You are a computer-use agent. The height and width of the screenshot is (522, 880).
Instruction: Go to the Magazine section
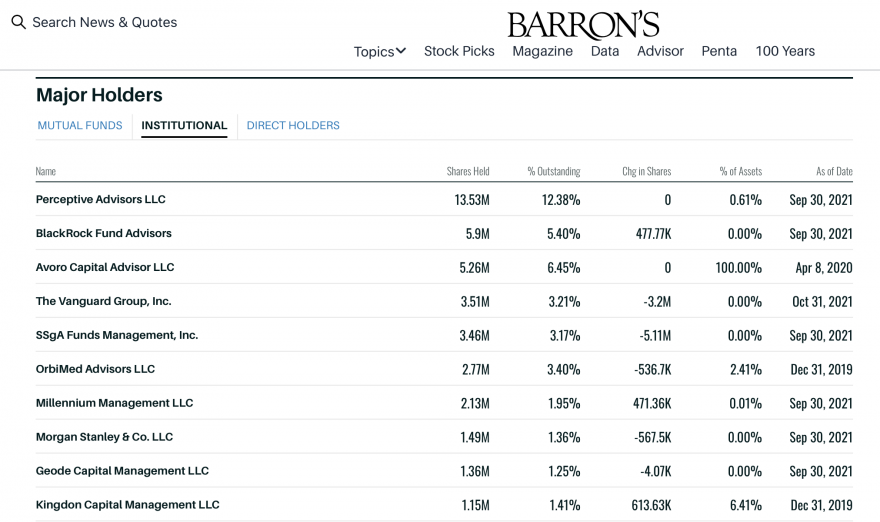coord(542,51)
